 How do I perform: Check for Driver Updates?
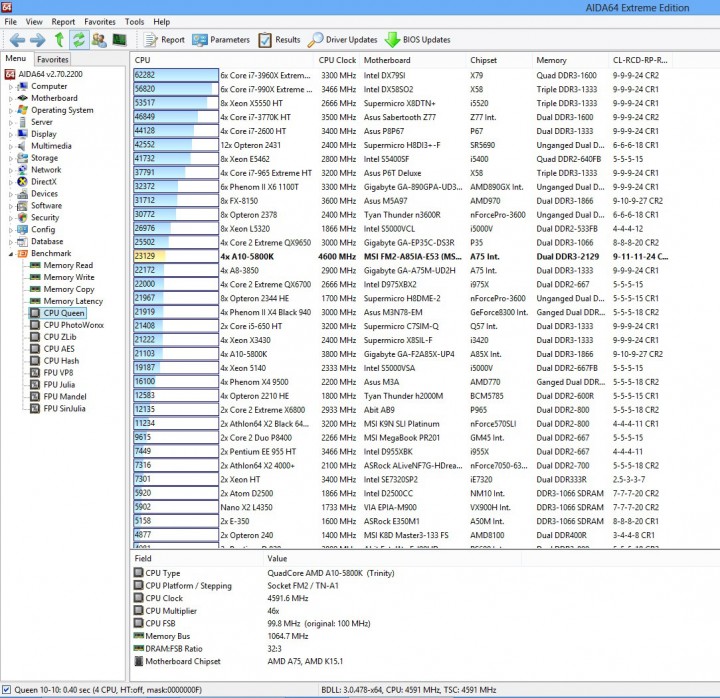(343, 40)
